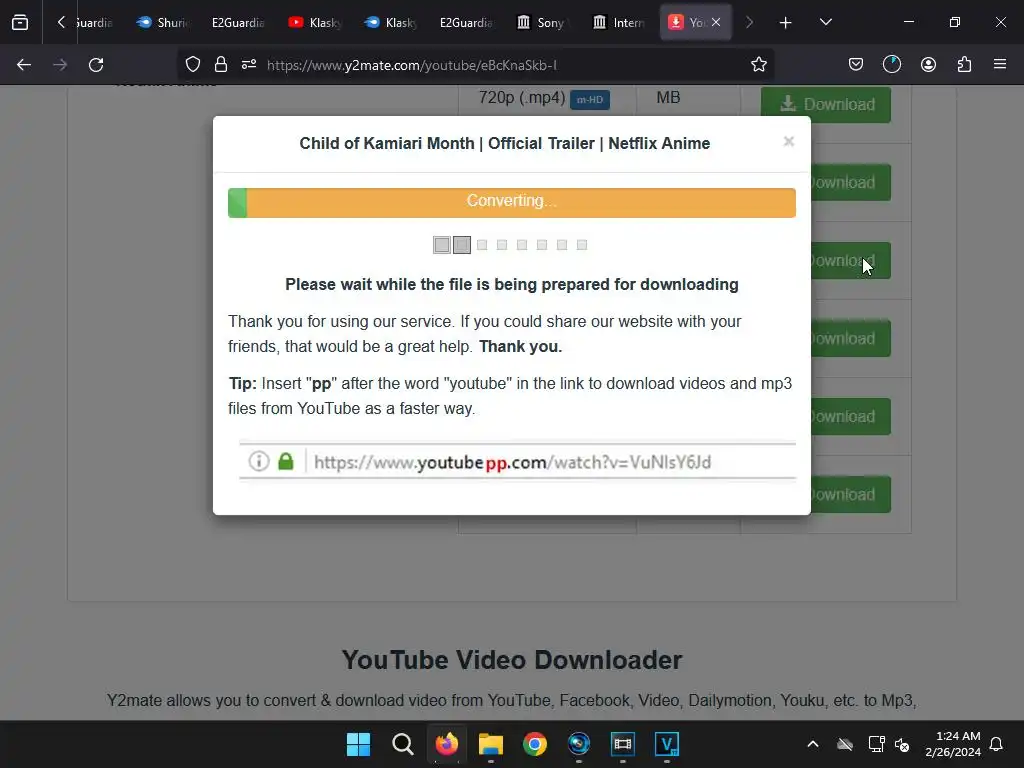
Task: Open the Firefox View recent browsing icon
Action: [x=20, y=23]
